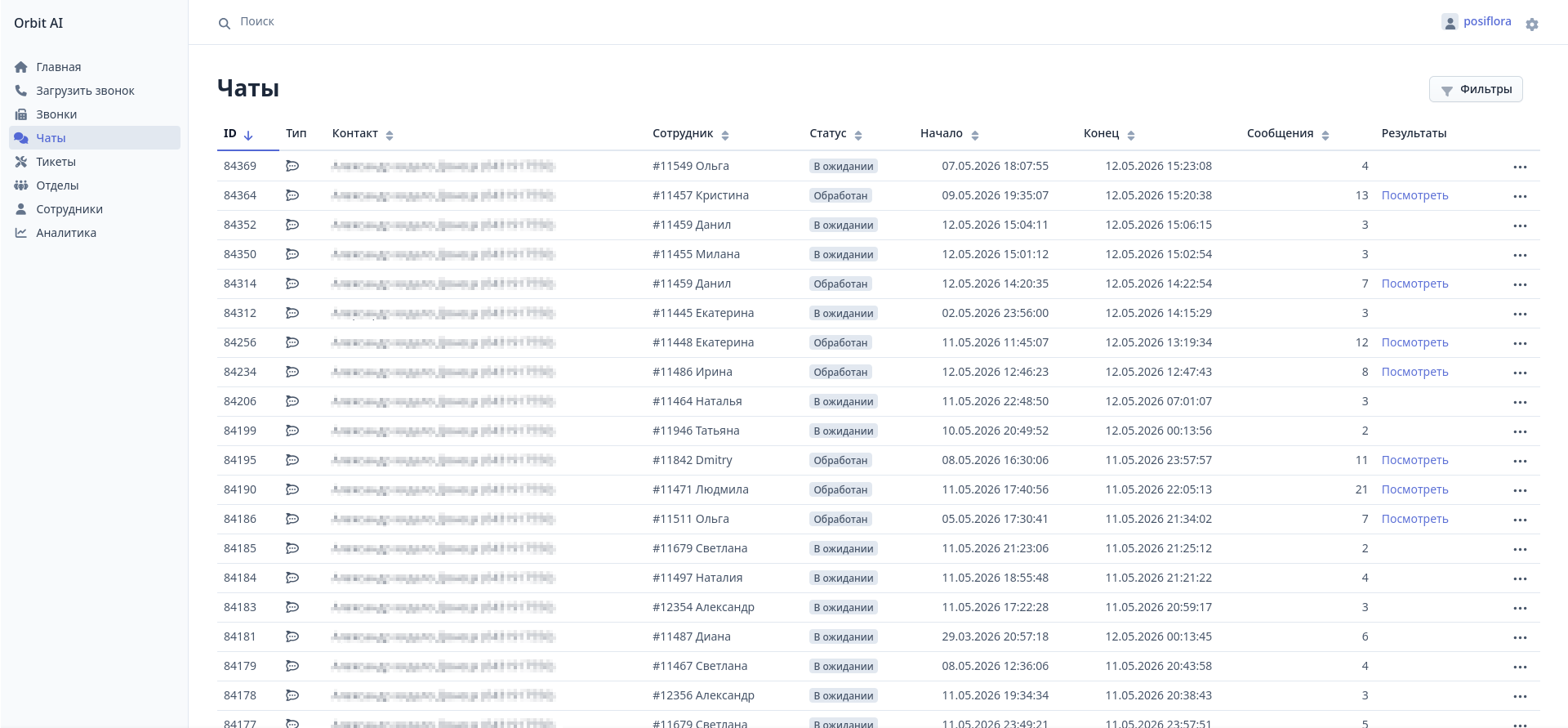Open the Фильтры button
This screenshot has width=1568, height=728.
click(1476, 89)
